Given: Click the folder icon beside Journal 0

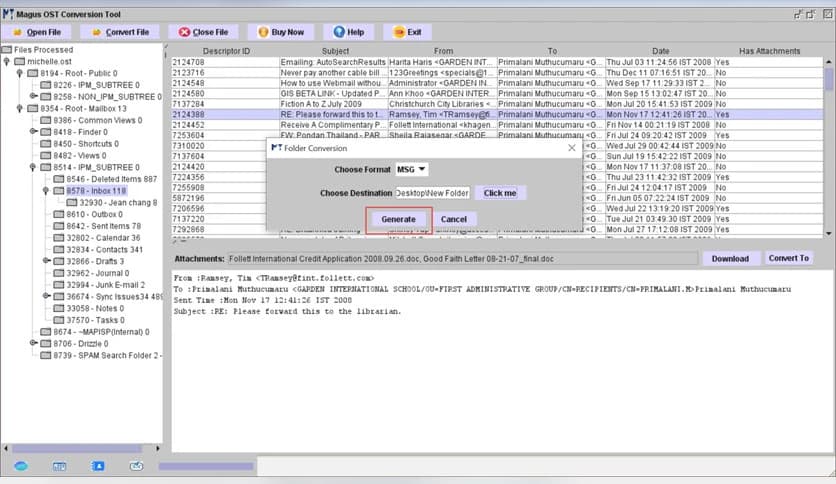Looking at the screenshot, I should click(x=59, y=273).
